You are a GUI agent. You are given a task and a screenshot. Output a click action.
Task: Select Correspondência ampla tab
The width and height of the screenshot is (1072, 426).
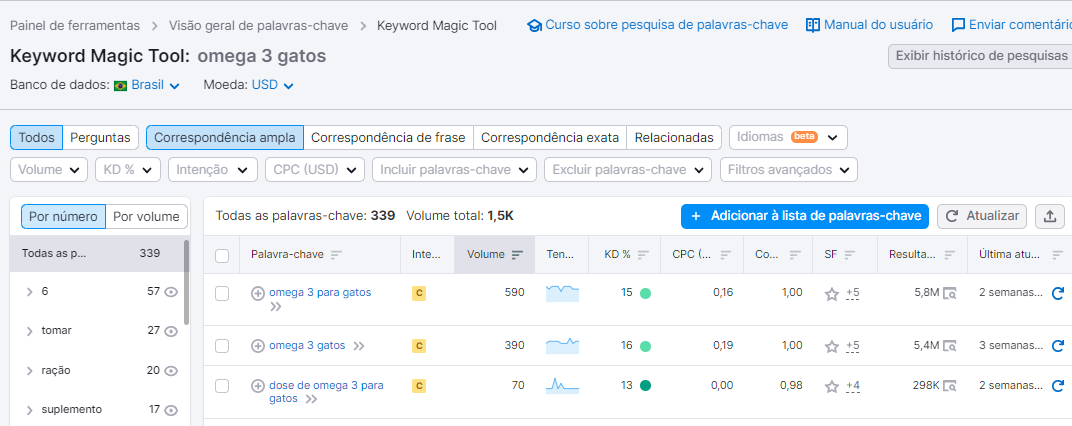(x=224, y=137)
